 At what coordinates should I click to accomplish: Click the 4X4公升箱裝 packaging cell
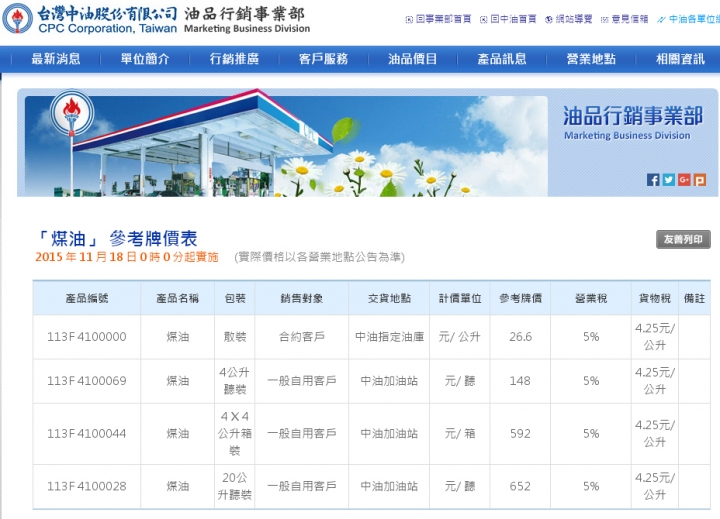coord(235,434)
